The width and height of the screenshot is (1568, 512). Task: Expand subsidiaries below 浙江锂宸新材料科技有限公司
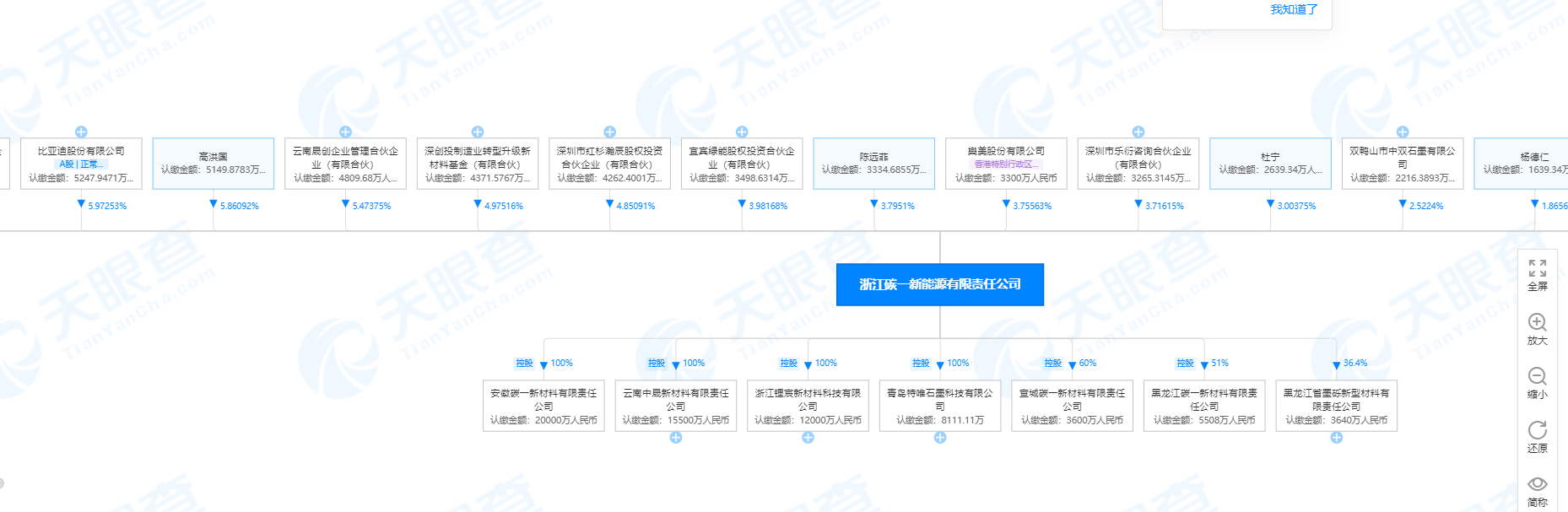(808, 438)
